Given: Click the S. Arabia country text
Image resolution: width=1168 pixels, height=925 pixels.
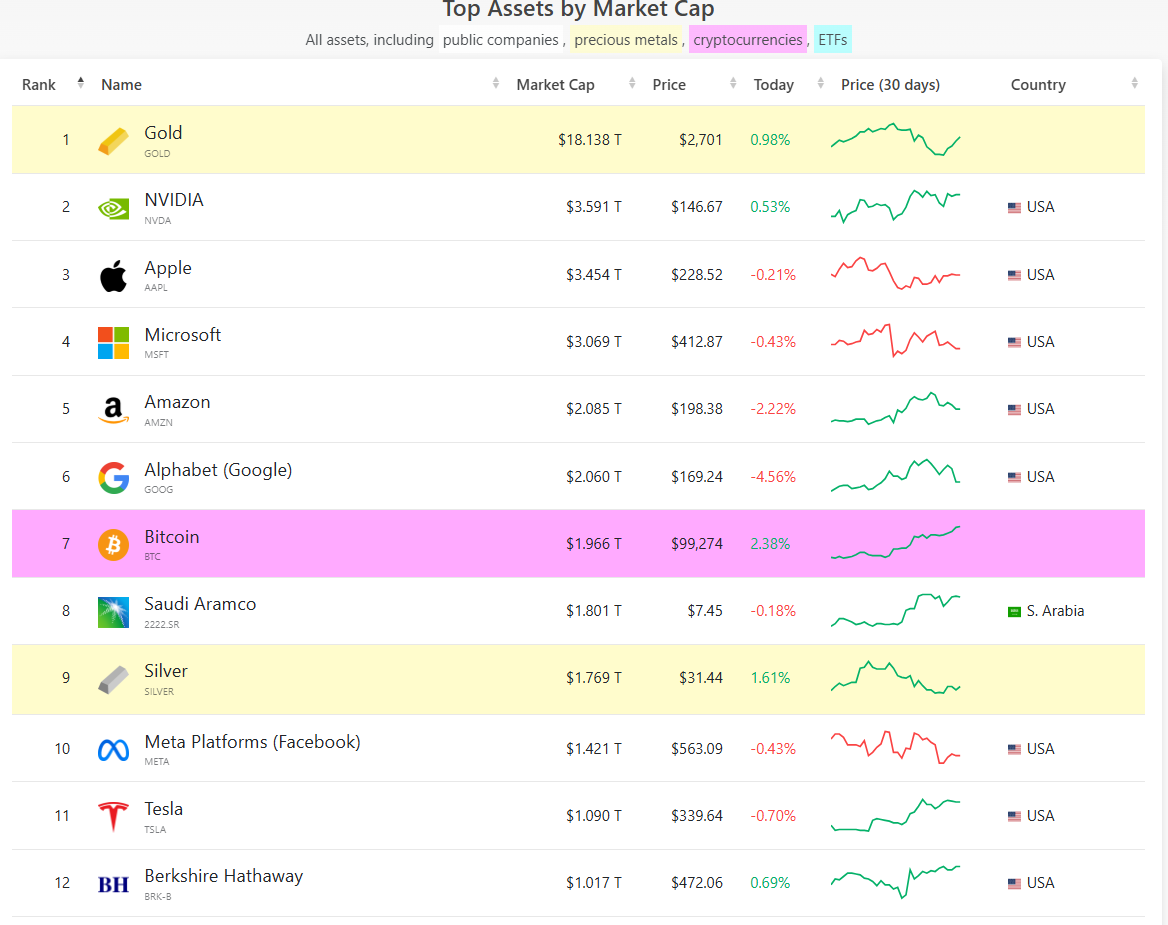Looking at the screenshot, I should pos(1055,611).
